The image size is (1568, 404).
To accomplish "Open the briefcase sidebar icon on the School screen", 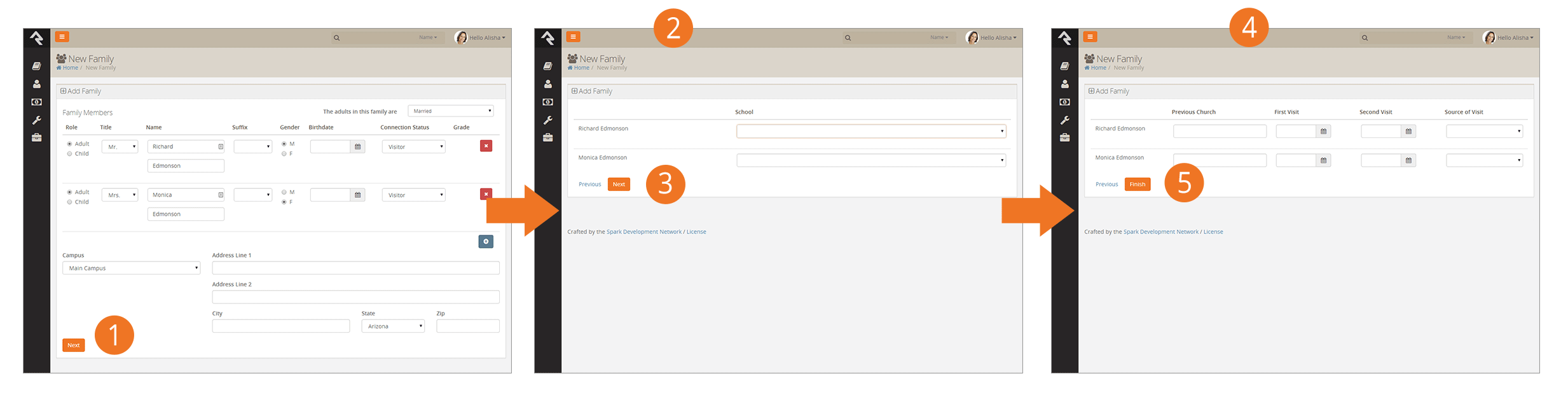I will [x=548, y=137].
